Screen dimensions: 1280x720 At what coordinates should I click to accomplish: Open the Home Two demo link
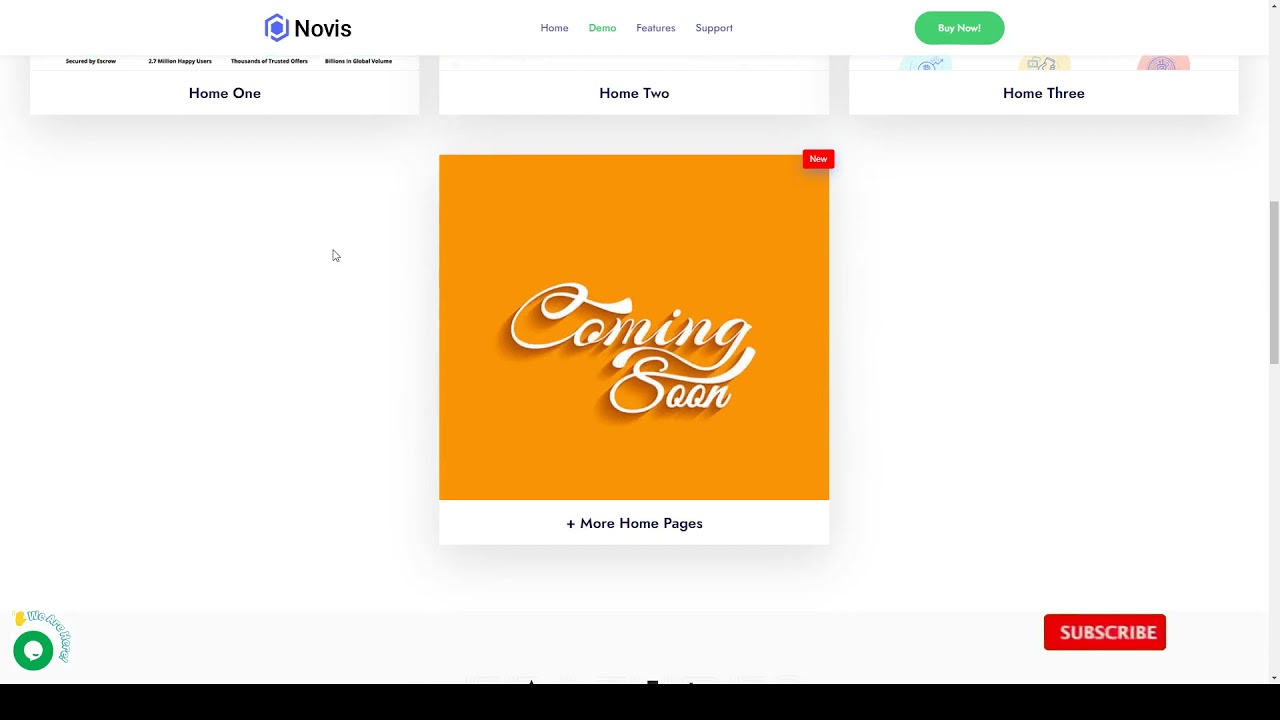634,93
